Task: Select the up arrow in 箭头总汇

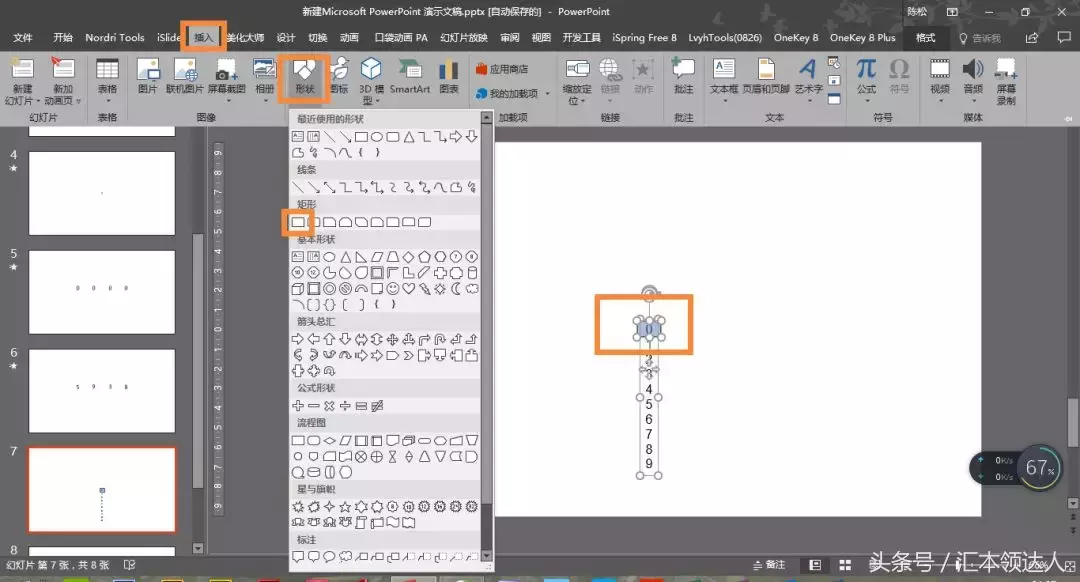Action: pyautogui.click(x=329, y=339)
